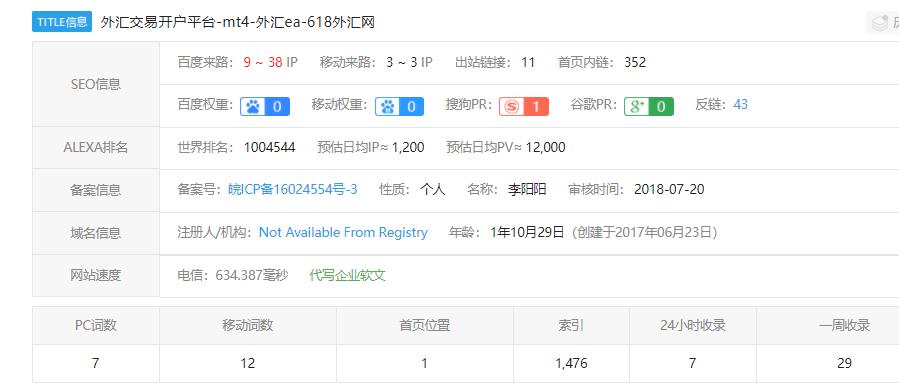Viewport: 899px width, 388px height.
Task: Click the Sogou PR badge
Action: [x=523, y=107]
